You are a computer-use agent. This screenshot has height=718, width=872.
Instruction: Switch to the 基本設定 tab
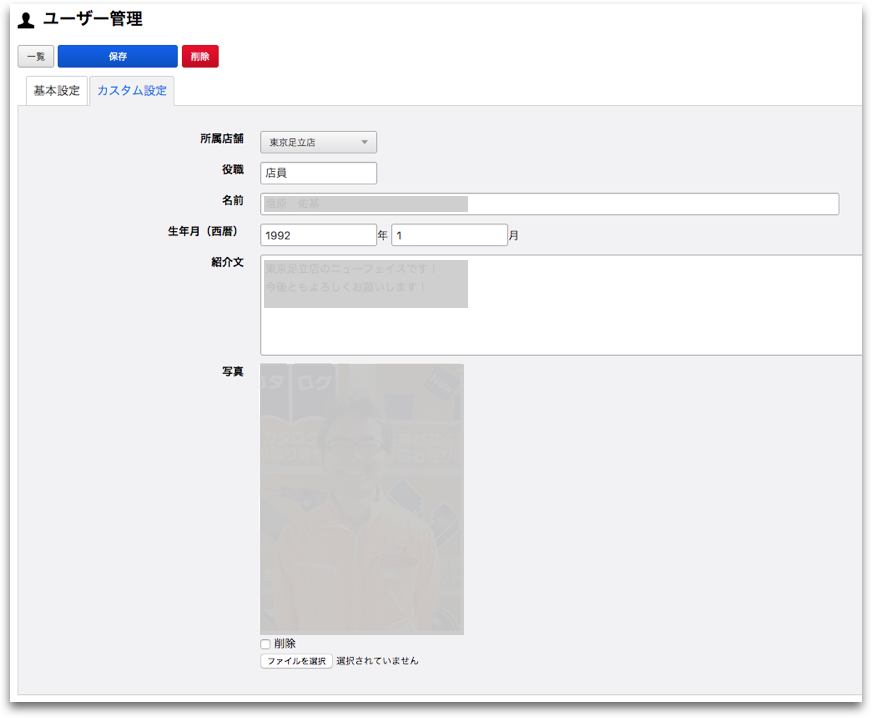57,91
